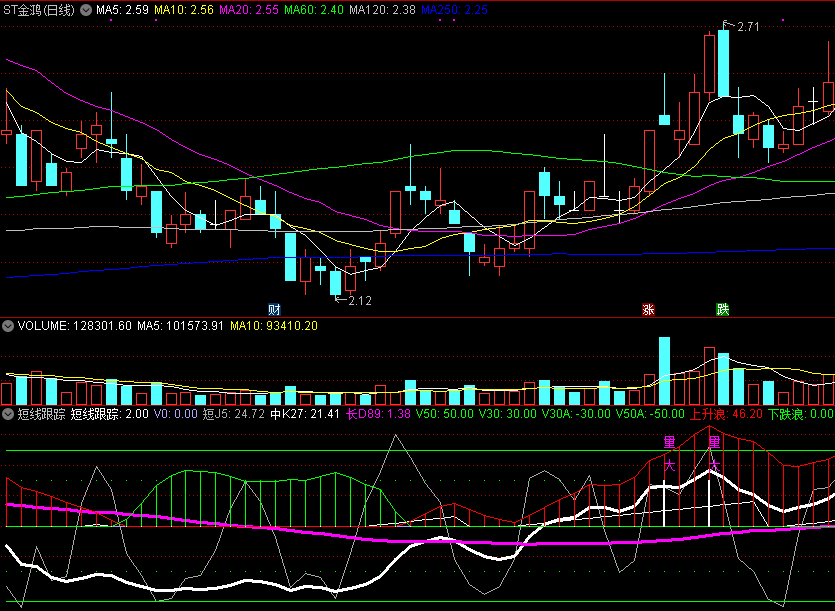Open the 短线跟踪 indicator dropdown chevron
Viewport: 835px width, 611px height.
tap(7, 413)
